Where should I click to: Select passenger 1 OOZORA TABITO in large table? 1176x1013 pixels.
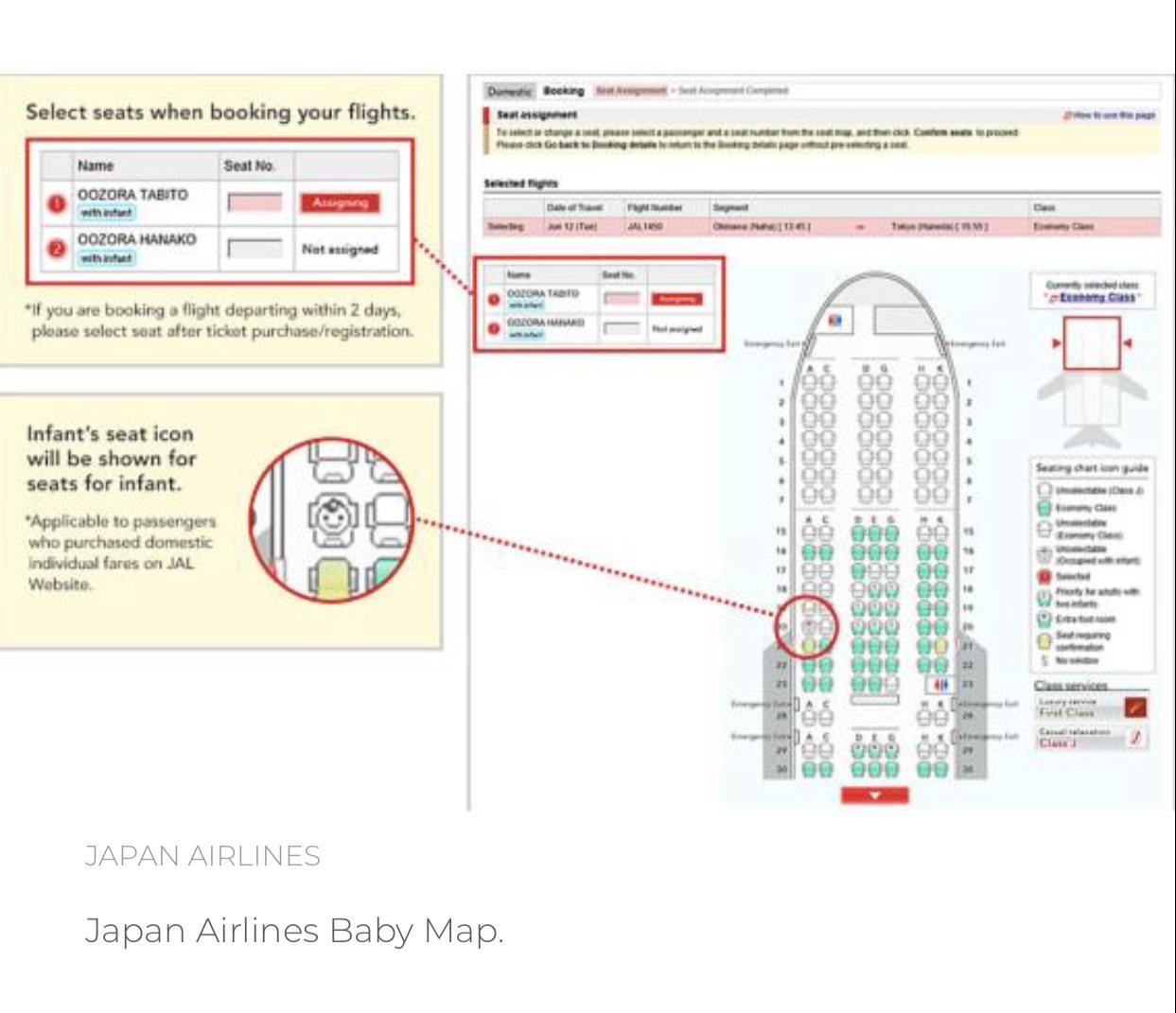click(132, 195)
